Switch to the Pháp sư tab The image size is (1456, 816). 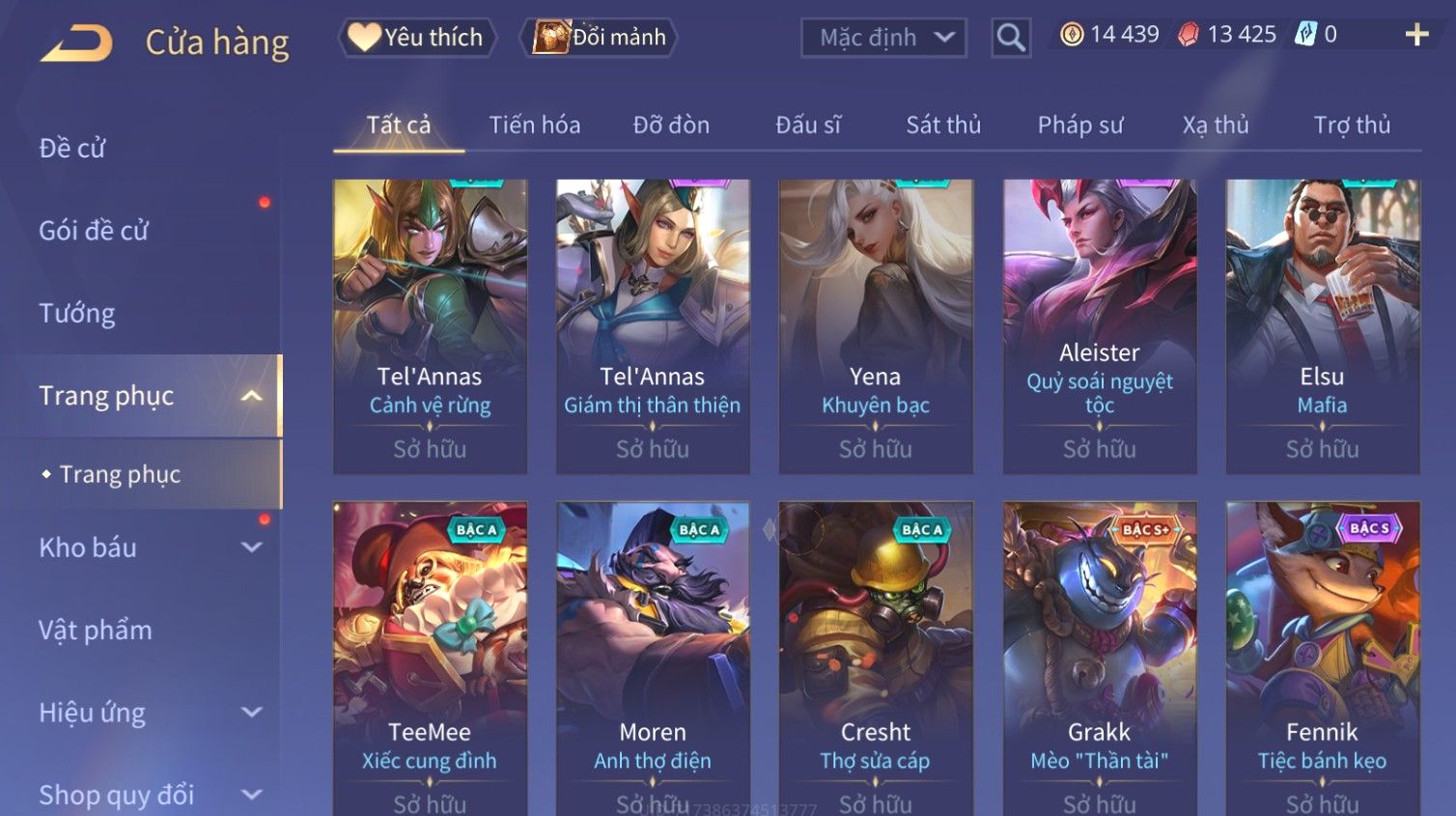pos(1080,126)
